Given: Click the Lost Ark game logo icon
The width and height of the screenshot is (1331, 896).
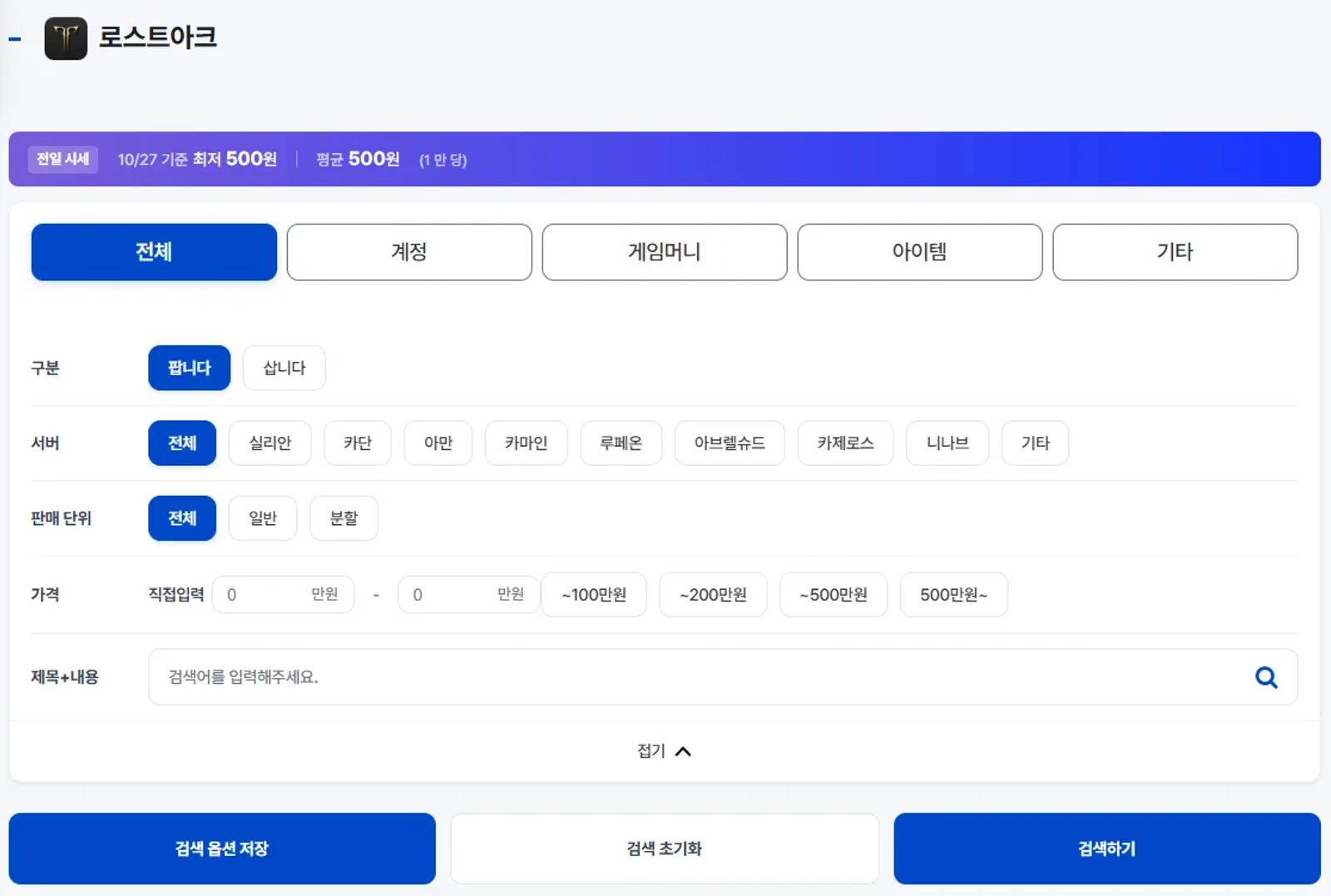Looking at the screenshot, I should click(66, 38).
